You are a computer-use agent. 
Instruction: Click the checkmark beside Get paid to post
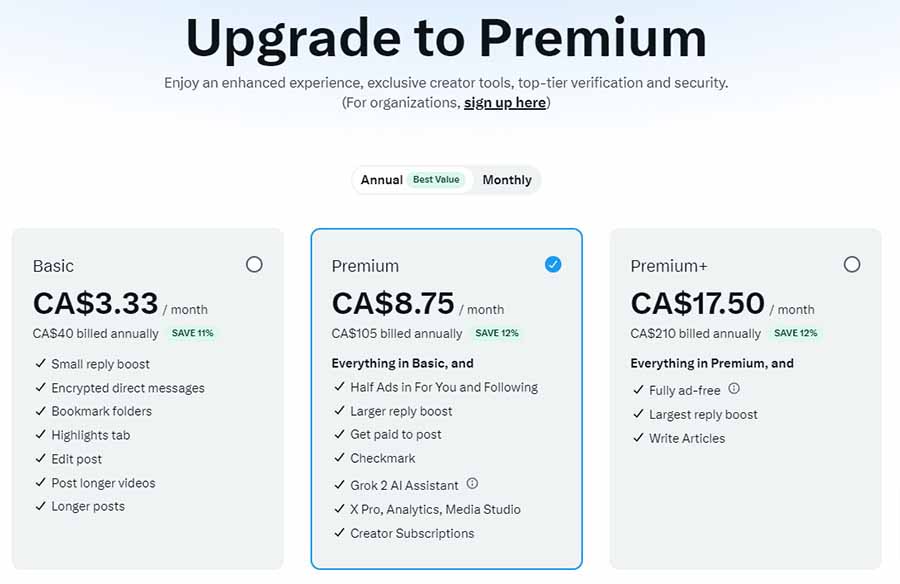339,435
